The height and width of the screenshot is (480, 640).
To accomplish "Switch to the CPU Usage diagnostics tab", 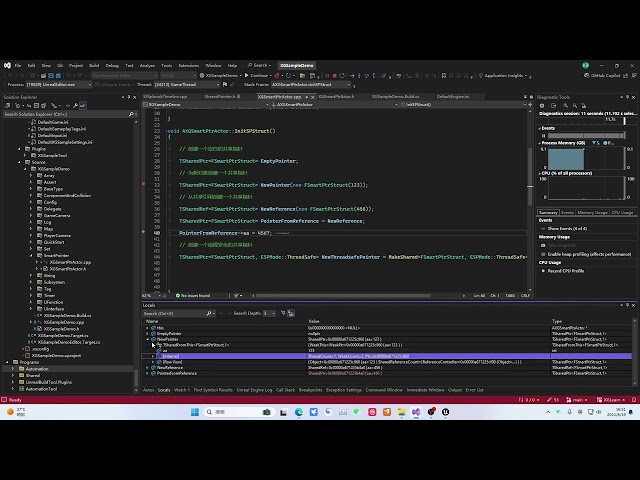I will pos(622,213).
